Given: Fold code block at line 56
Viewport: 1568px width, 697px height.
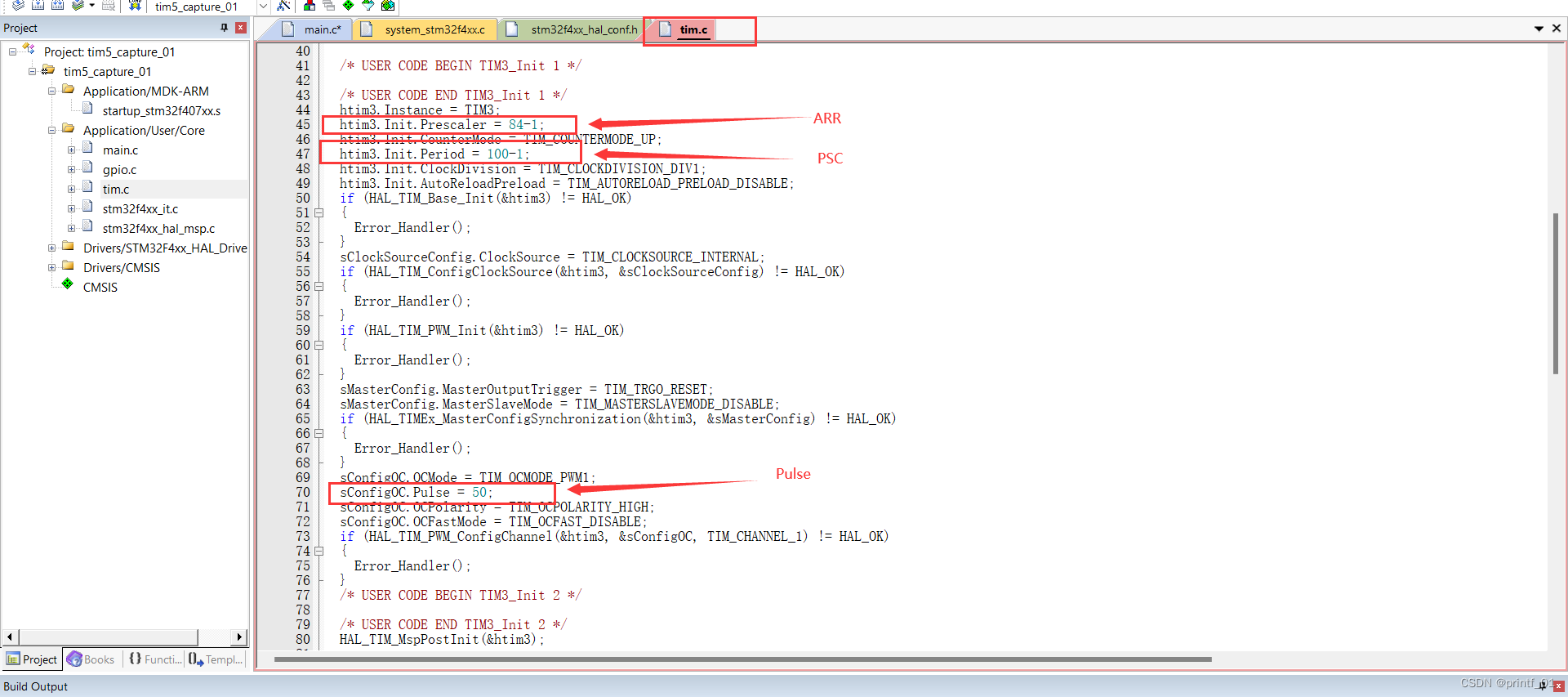Looking at the screenshot, I should tap(319, 286).
